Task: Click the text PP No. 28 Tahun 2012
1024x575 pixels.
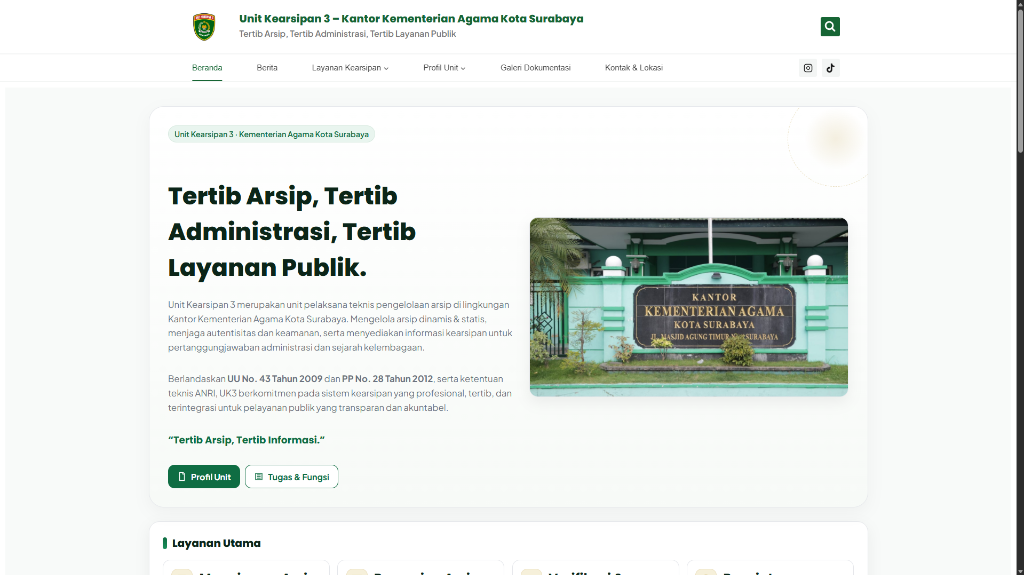Action: pos(387,379)
